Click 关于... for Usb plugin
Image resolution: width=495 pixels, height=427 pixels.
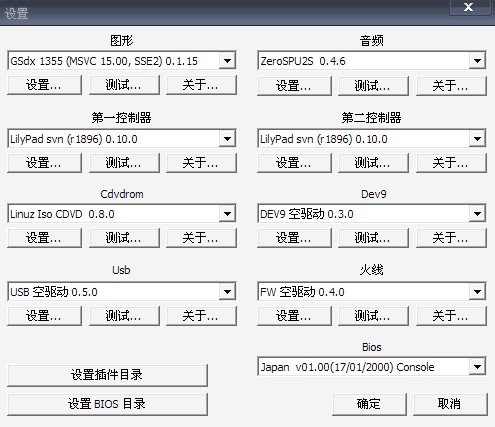click(x=201, y=316)
